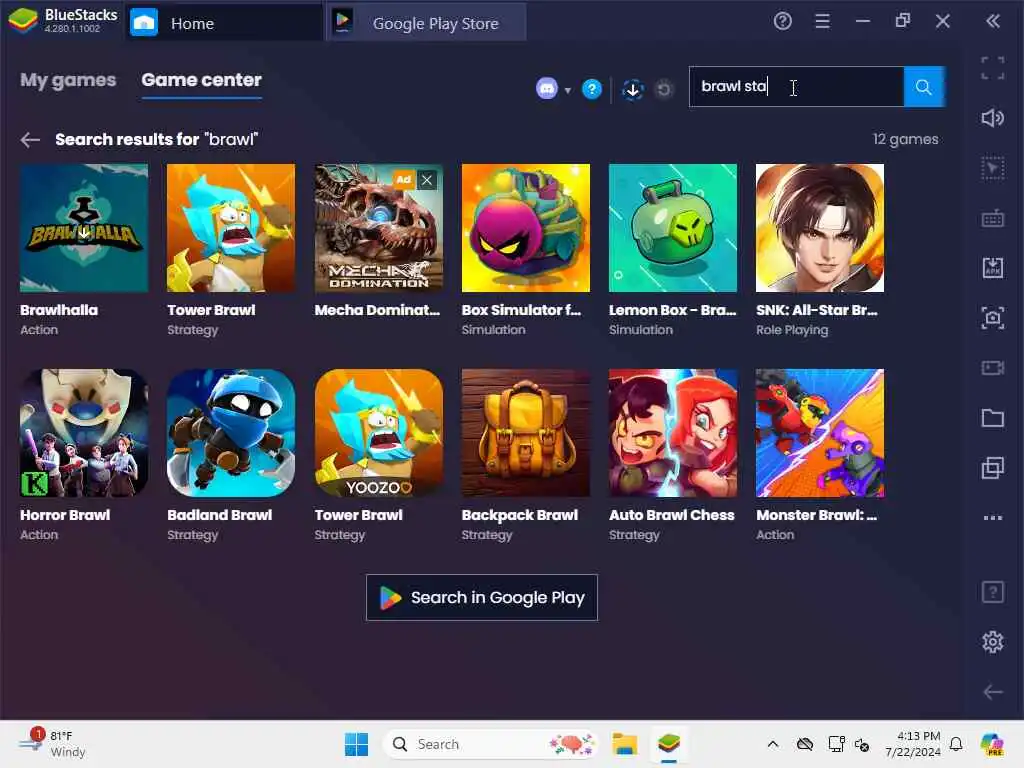Open Tower Brawl thumbnail without YOOZOO label
The width and height of the screenshot is (1024, 768).
(231, 227)
